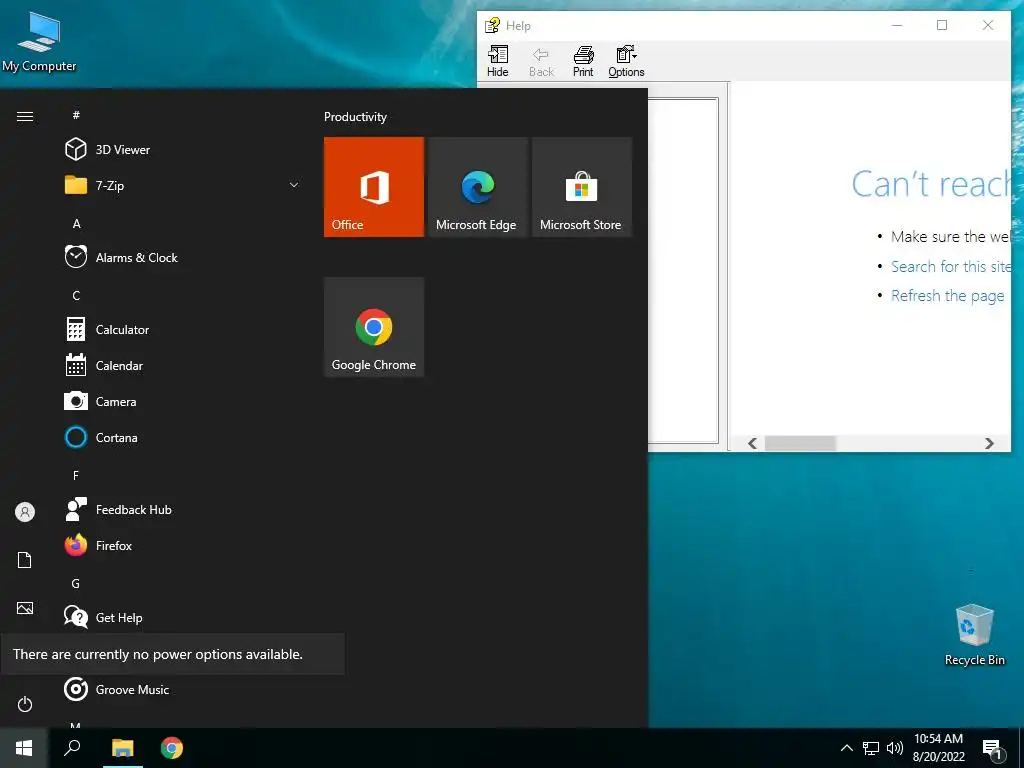Image resolution: width=1024 pixels, height=768 pixels.
Task: Click the Power button in Start
Action: pos(25,704)
